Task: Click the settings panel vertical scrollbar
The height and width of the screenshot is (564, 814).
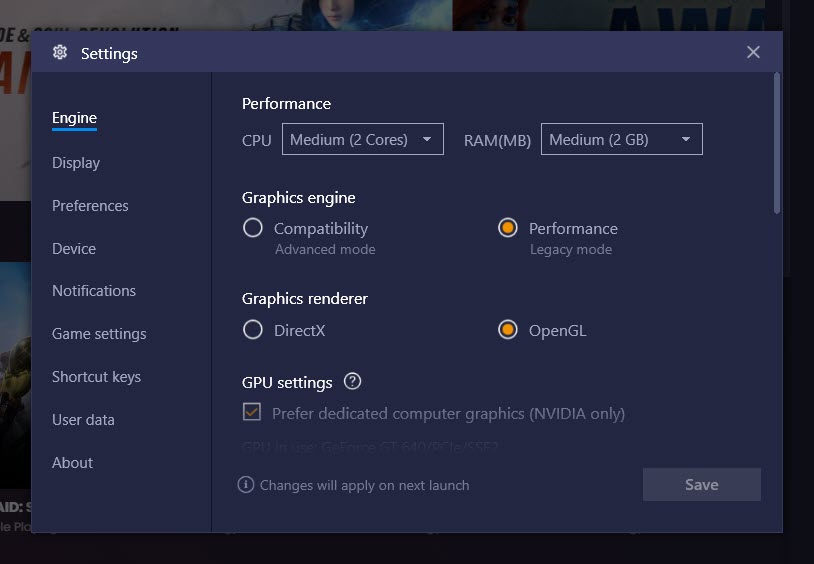Action: (x=777, y=143)
